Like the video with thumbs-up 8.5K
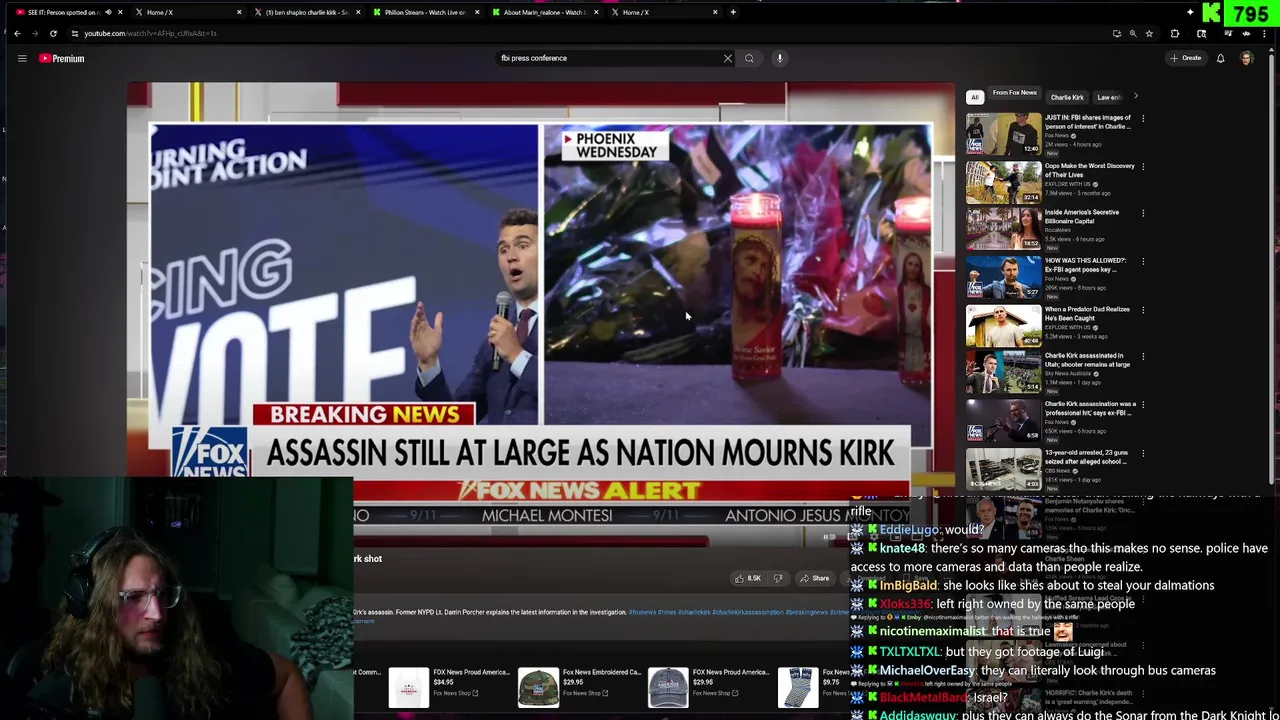The image size is (1280, 720). point(747,578)
